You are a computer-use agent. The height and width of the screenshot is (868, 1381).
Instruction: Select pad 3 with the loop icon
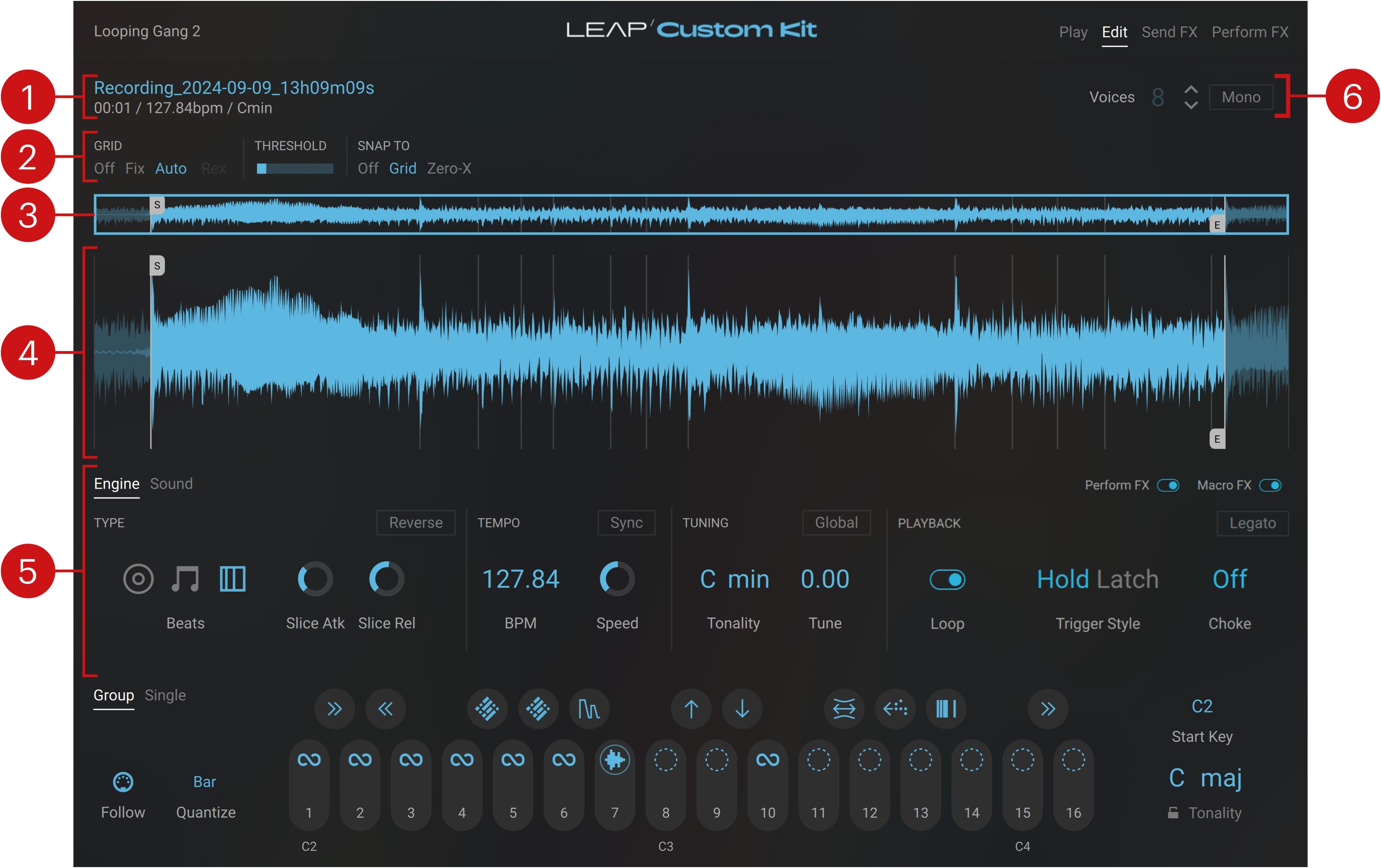(x=411, y=785)
